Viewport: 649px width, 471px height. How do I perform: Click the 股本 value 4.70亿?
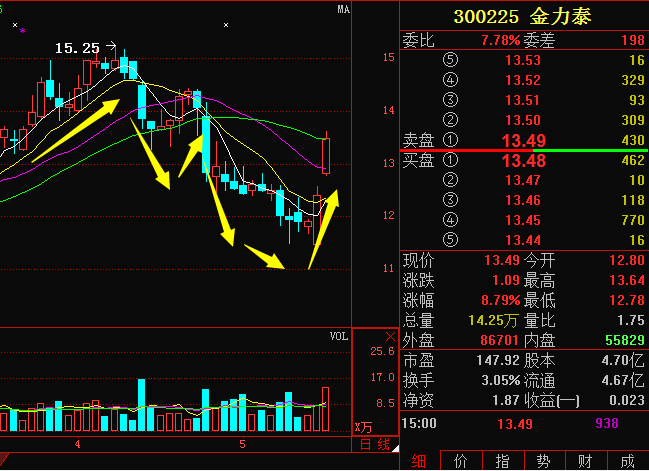click(623, 360)
